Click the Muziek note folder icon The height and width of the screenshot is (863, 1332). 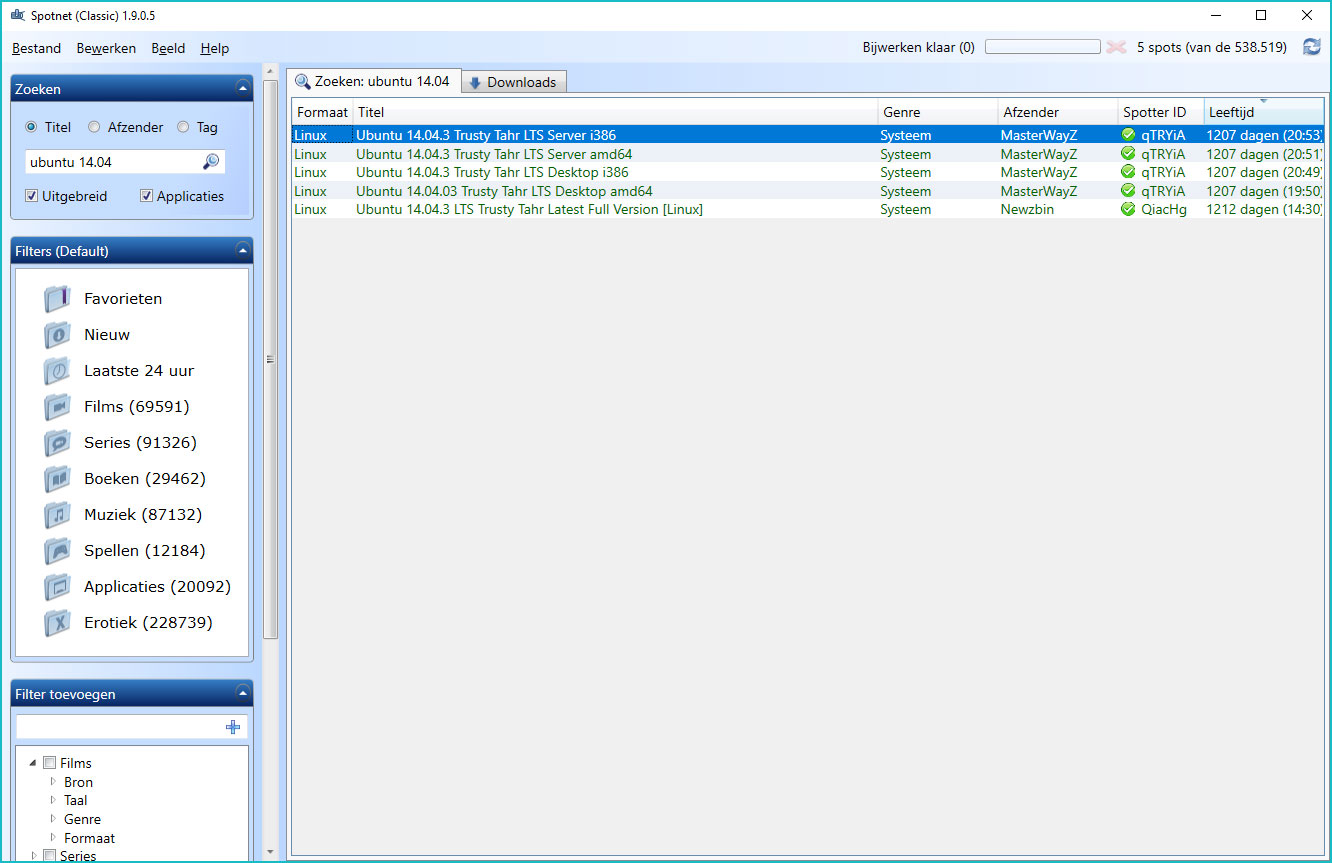pos(57,515)
